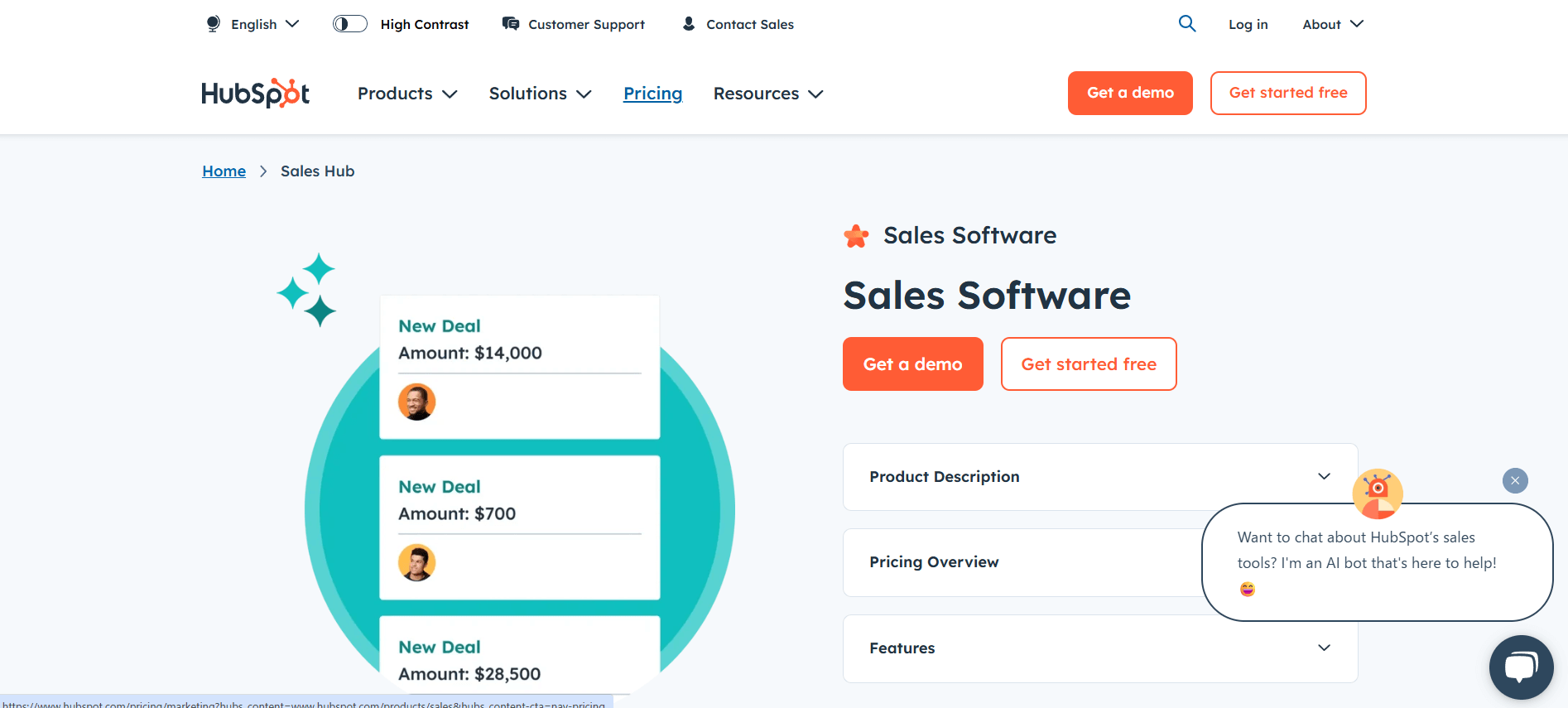Click the Customer Support chat icon
This screenshot has width=1568, height=708.
click(x=511, y=24)
